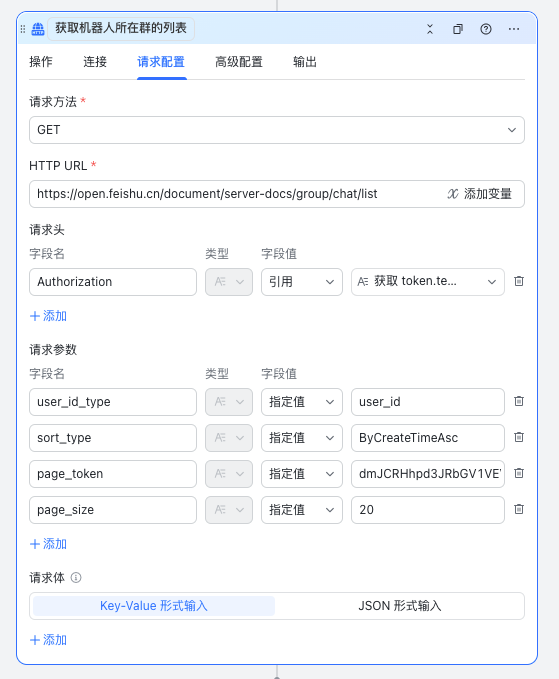559x679 pixels.
Task: Click 添加变量 in the URL field
Action: click(x=480, y=194)
